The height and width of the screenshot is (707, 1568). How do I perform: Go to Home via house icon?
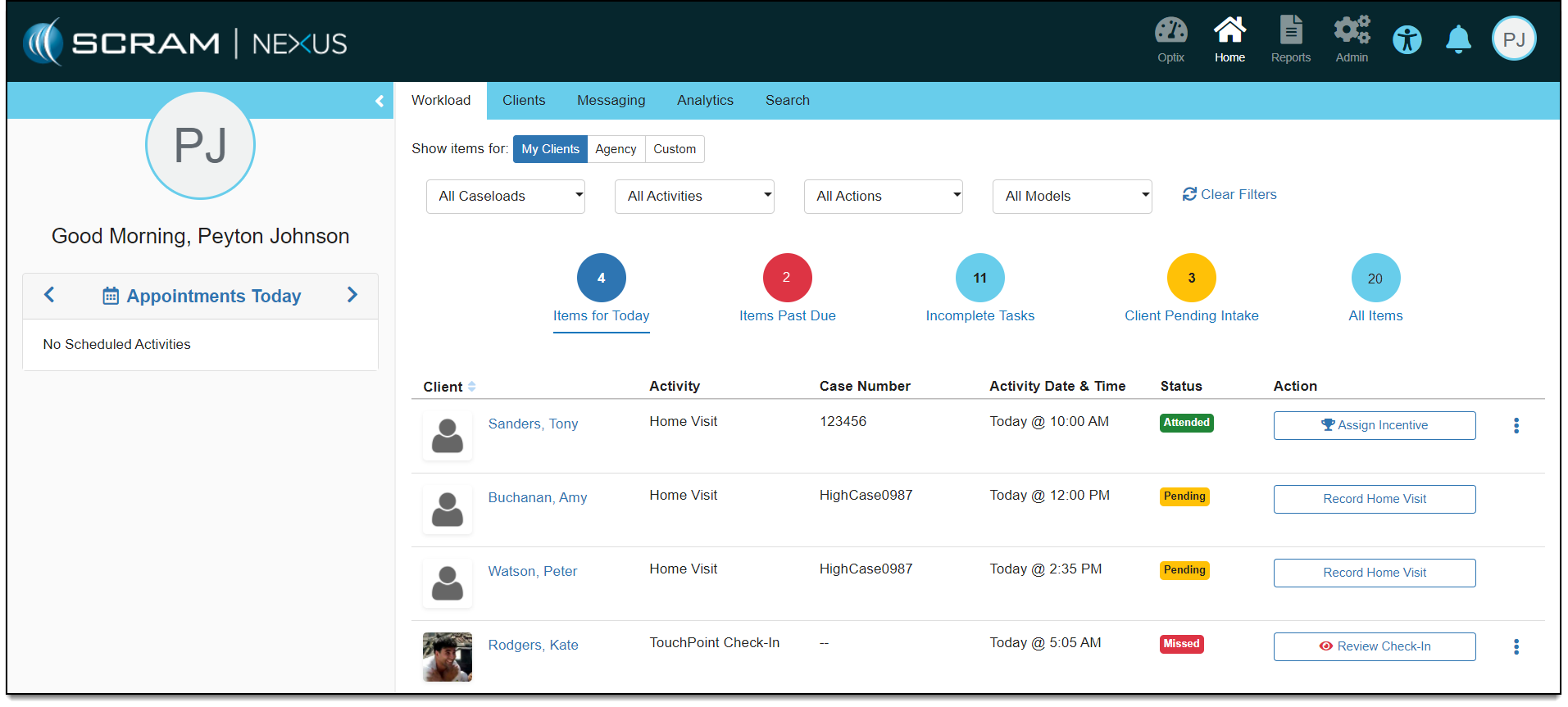[x=1229, y=33]
